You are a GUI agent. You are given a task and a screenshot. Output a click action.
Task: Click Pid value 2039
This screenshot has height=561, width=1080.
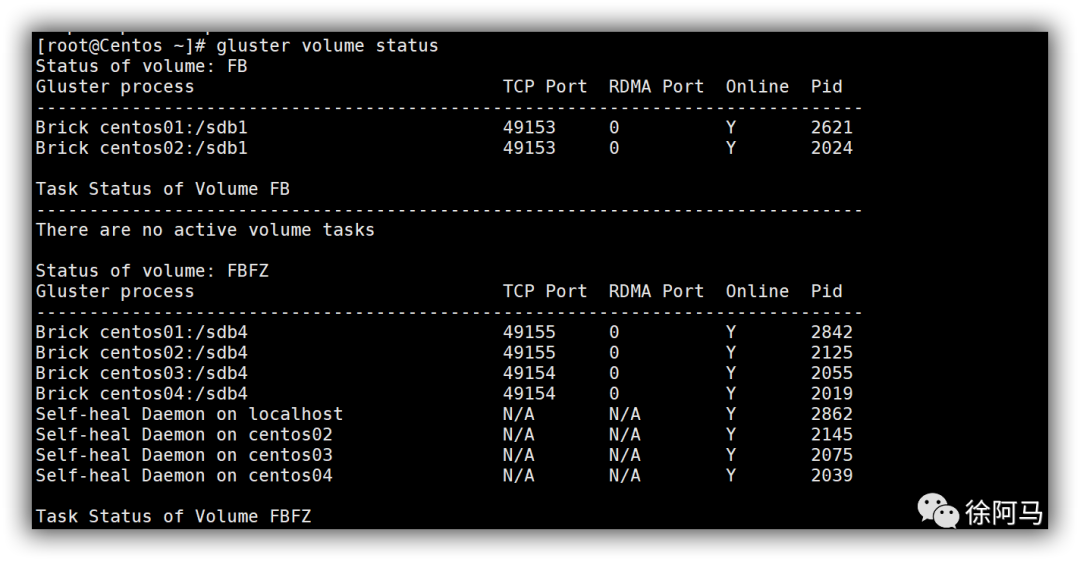pos(832,475)
